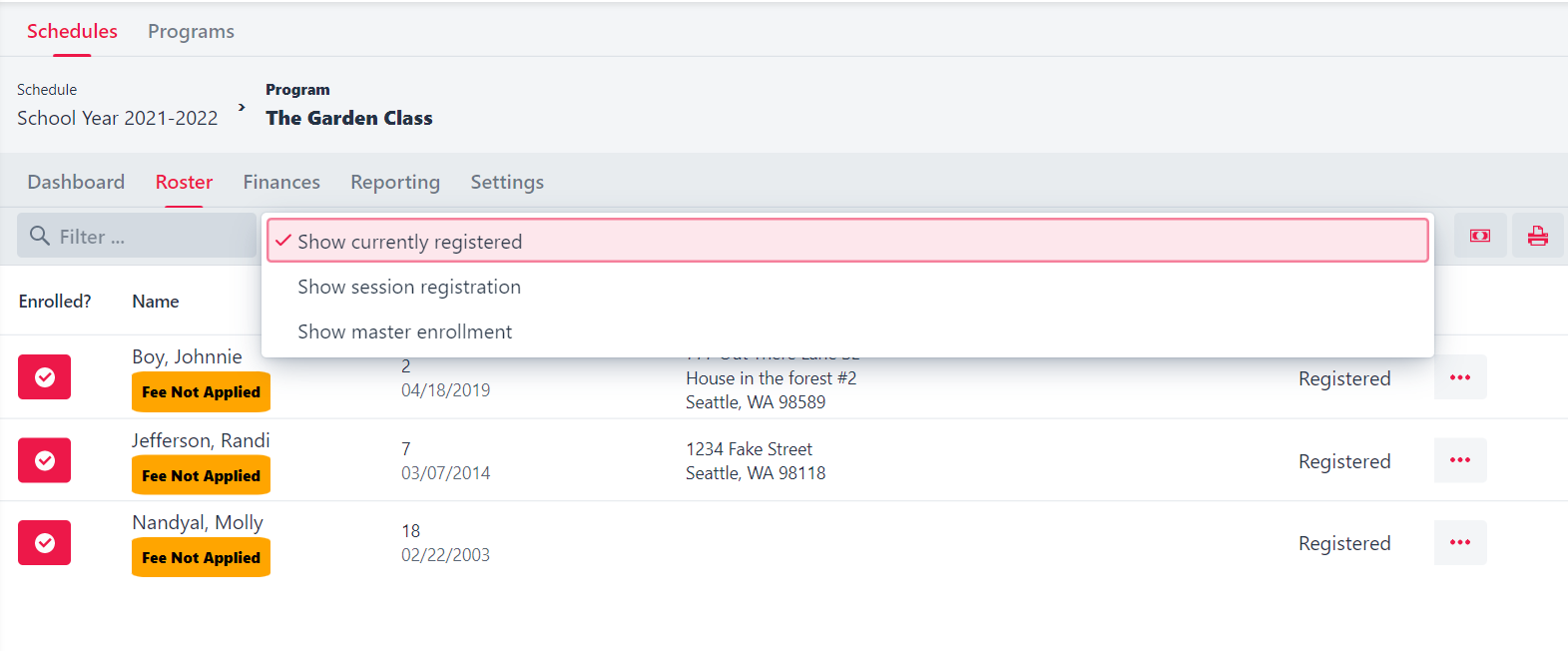Click the checkmark beside Show currently registered
The width and height of the screenshot is (1568, 651).
pyautogui.click(x=283, y=240)
